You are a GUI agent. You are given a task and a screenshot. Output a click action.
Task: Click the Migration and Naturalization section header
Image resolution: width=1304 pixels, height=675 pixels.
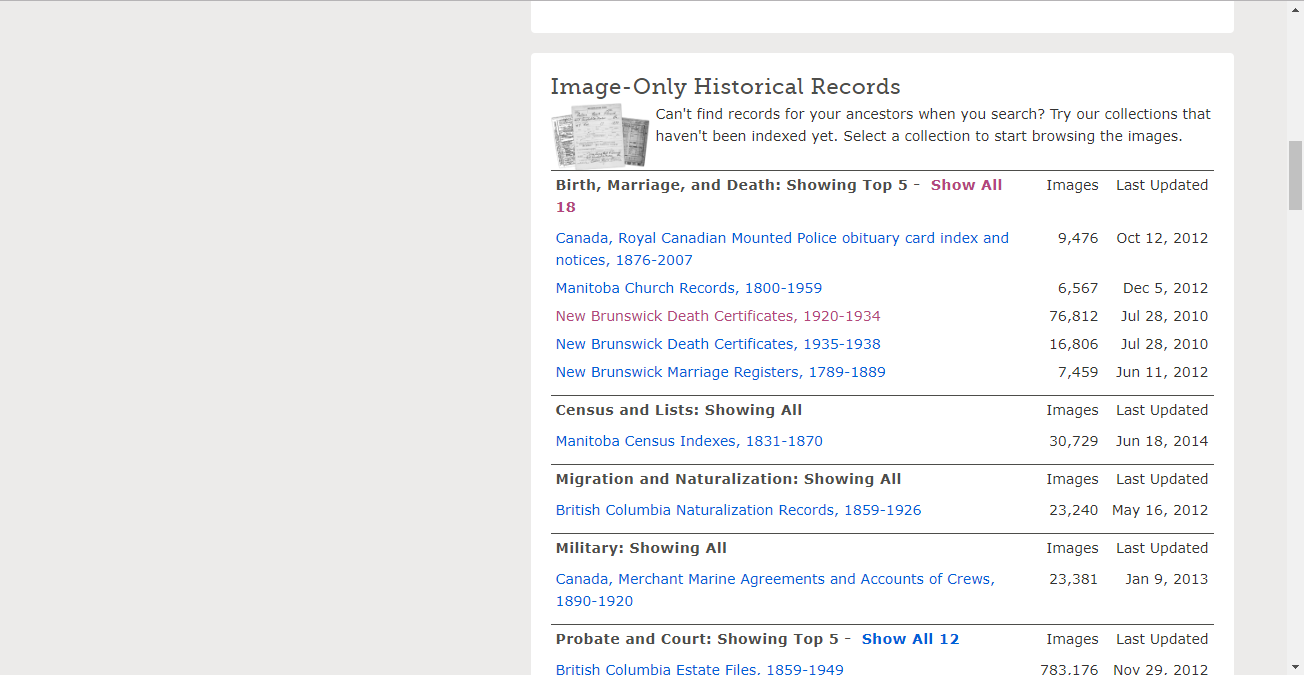[728, 479]
